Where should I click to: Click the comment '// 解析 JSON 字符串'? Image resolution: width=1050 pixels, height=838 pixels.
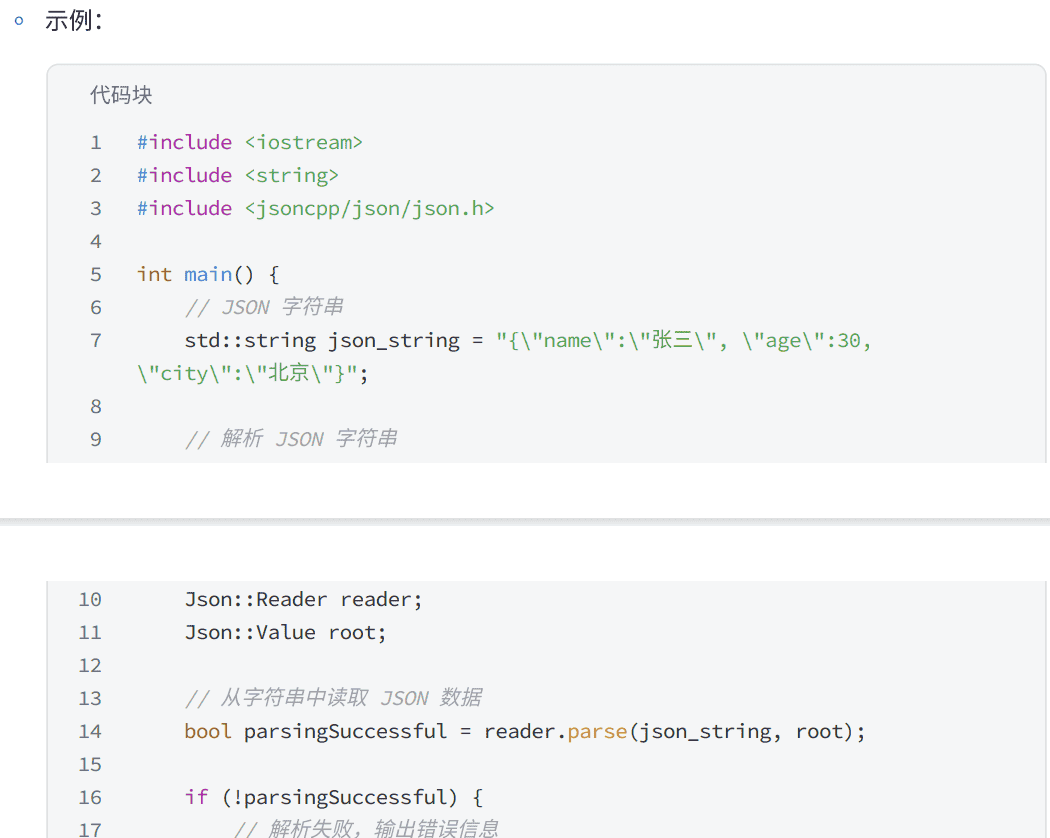coord(291,439)
